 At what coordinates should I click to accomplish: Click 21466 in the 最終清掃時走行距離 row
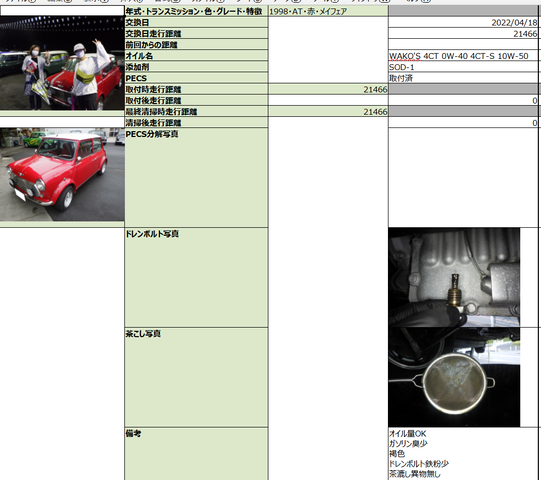coord(328,111)
